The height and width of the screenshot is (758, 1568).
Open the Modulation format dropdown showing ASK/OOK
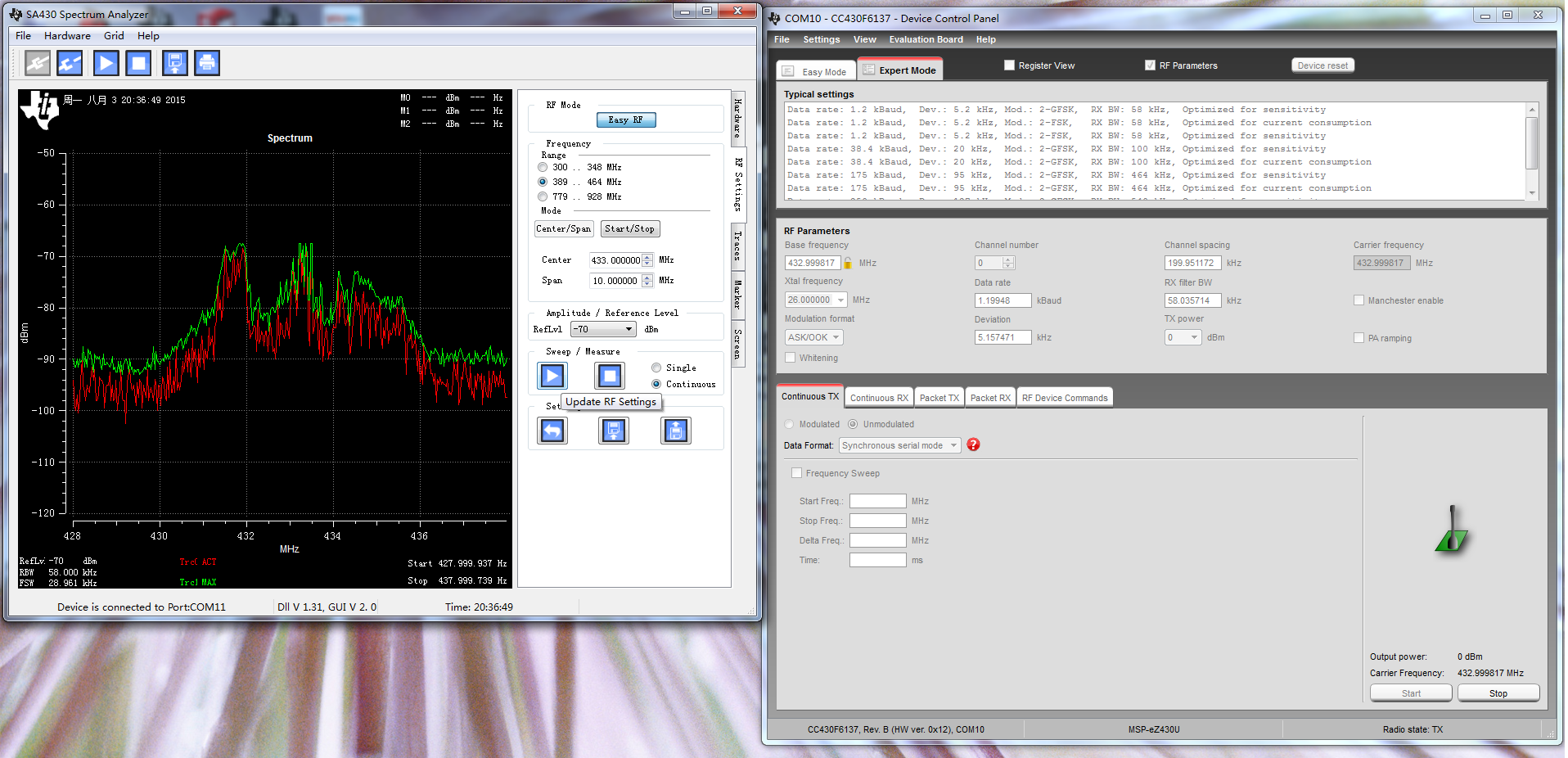pos(813,337)
